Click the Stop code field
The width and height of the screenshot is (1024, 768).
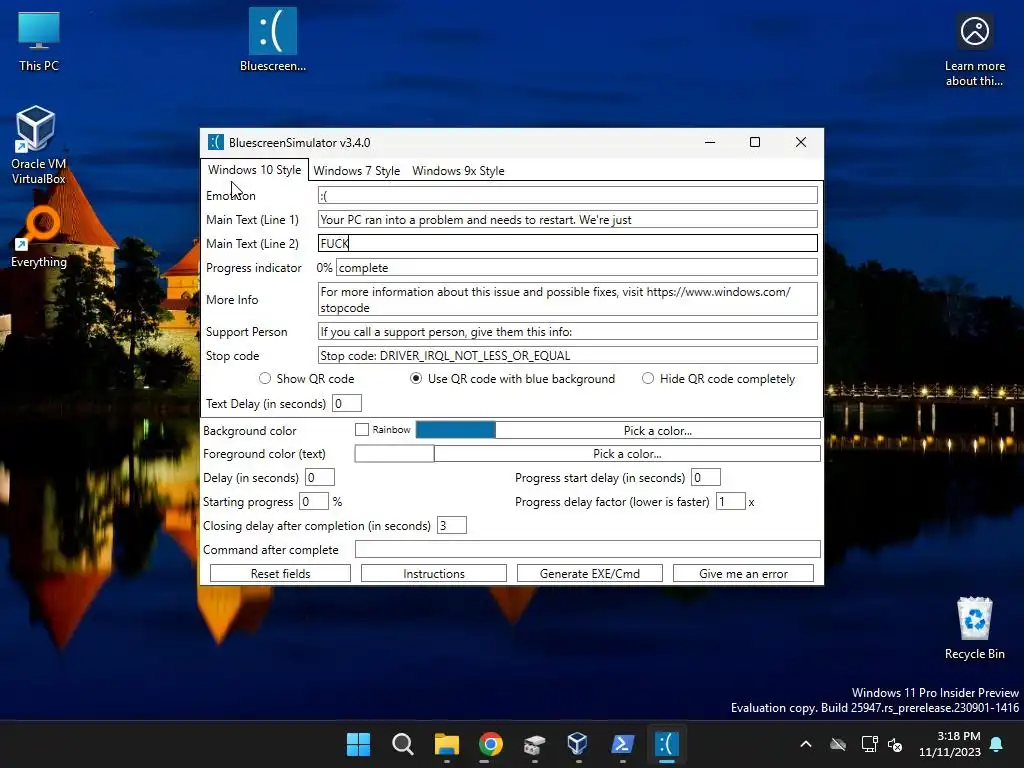(x=568, y=355)
